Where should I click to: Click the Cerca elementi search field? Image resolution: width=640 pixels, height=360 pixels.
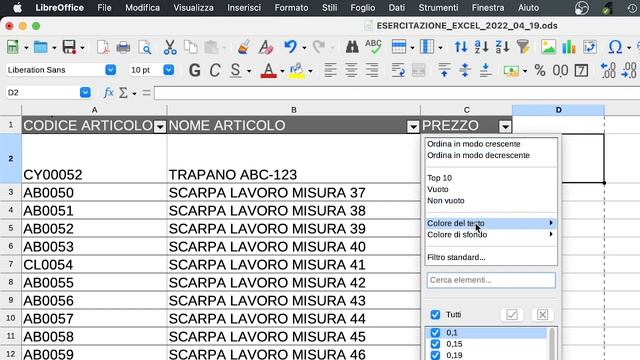[491, 280]
